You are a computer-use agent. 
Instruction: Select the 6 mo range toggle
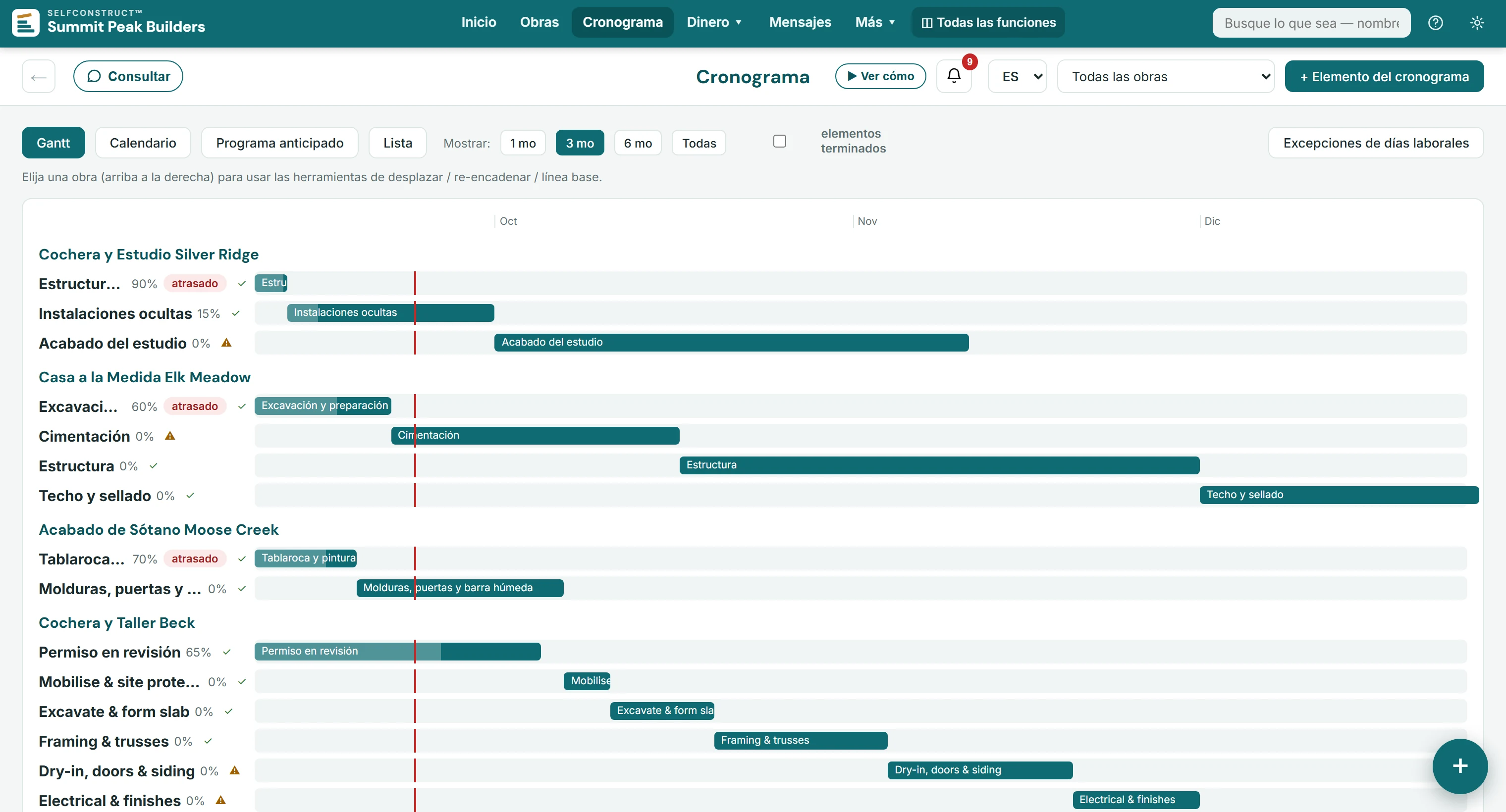pos(637,143)
